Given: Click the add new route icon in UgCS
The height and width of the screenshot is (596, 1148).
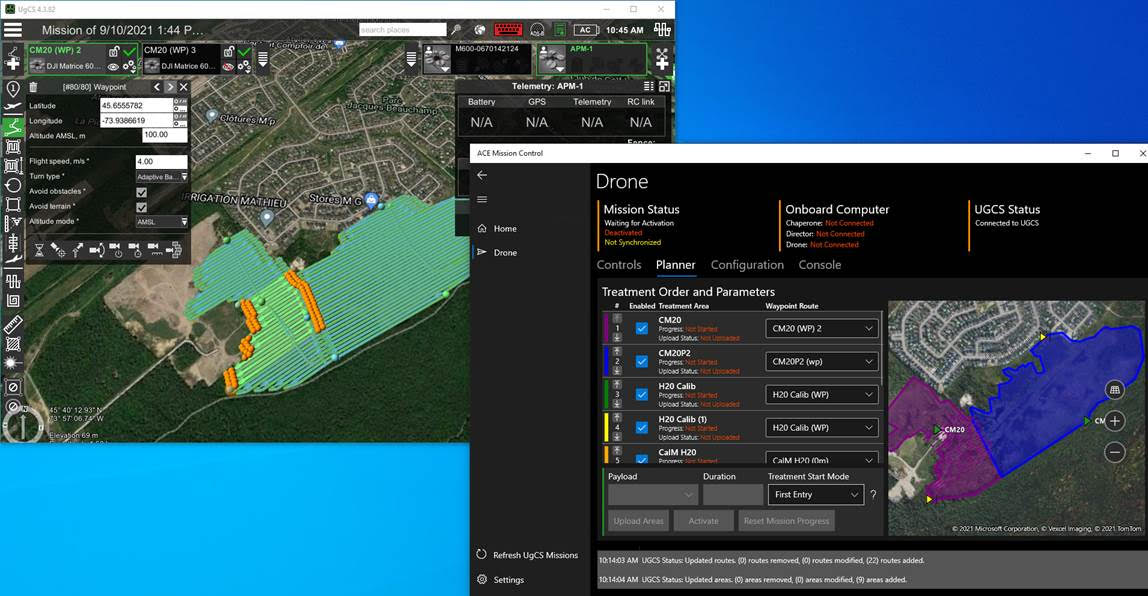Looking at the screenshot, I should tap(12, 59).
